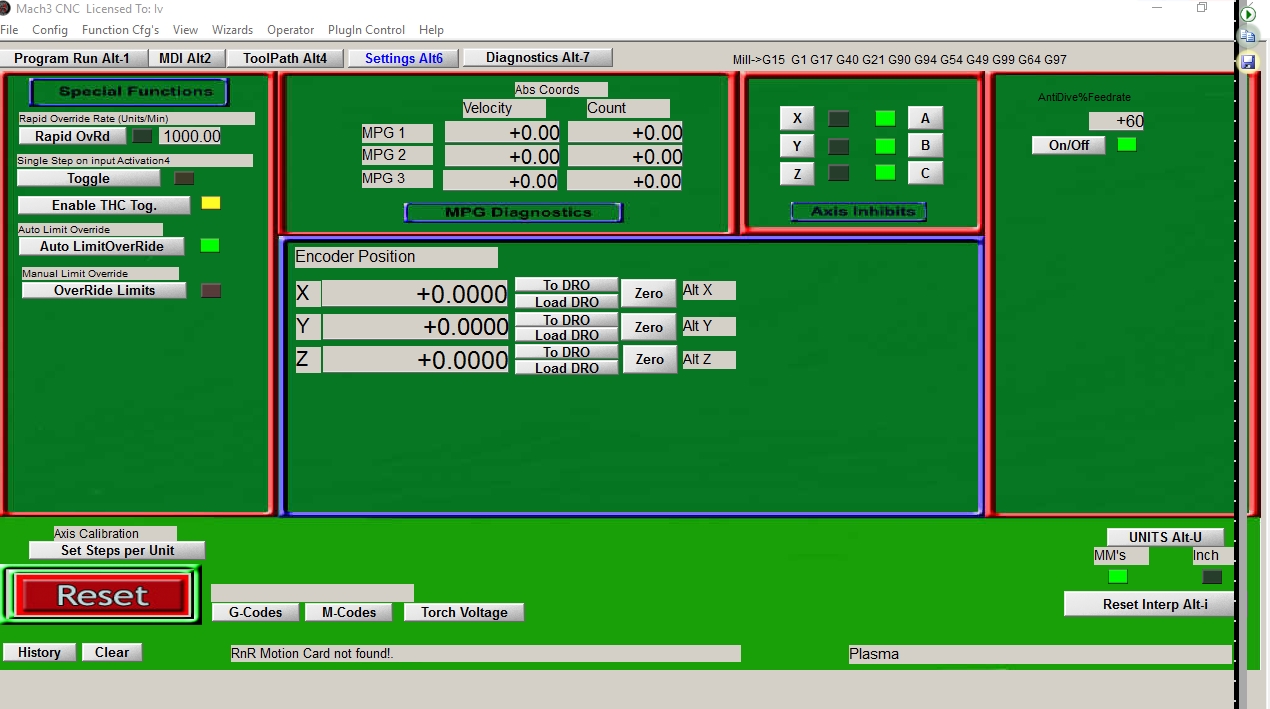Switch to MDI Alt2 screen
Screen dimensions: 1270x709
[185, 58]
